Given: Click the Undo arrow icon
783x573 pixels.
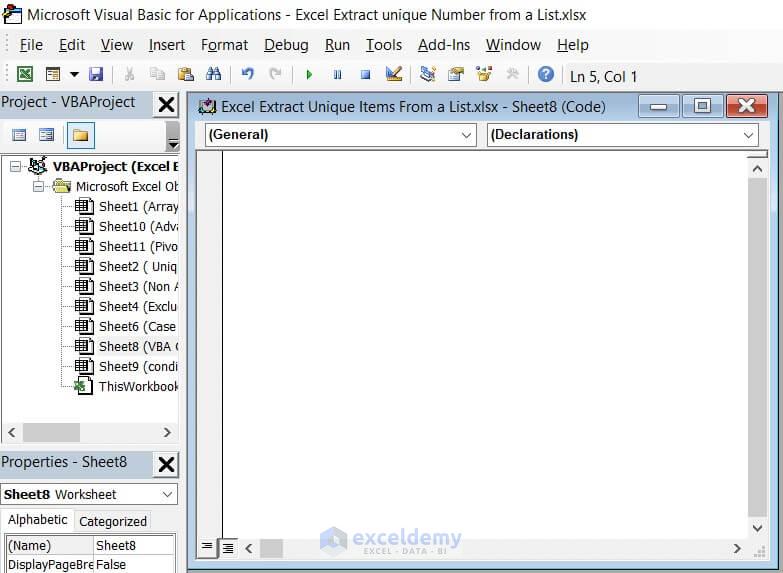Looking at the screenshot, I should pyautogui.click(x=248, y=74).
